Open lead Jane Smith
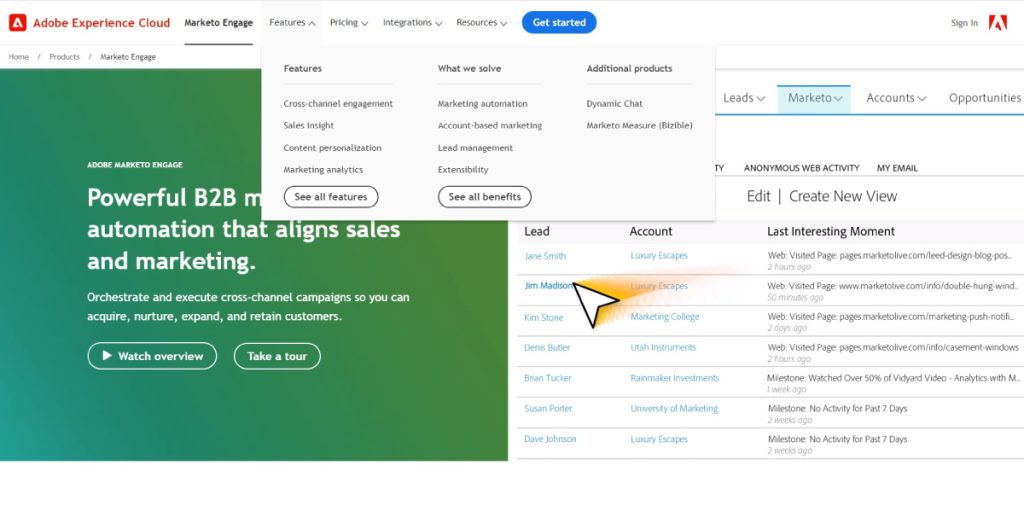Viewport: 1024px width, 512px height. pyautogui.click(x=545, y=256)
